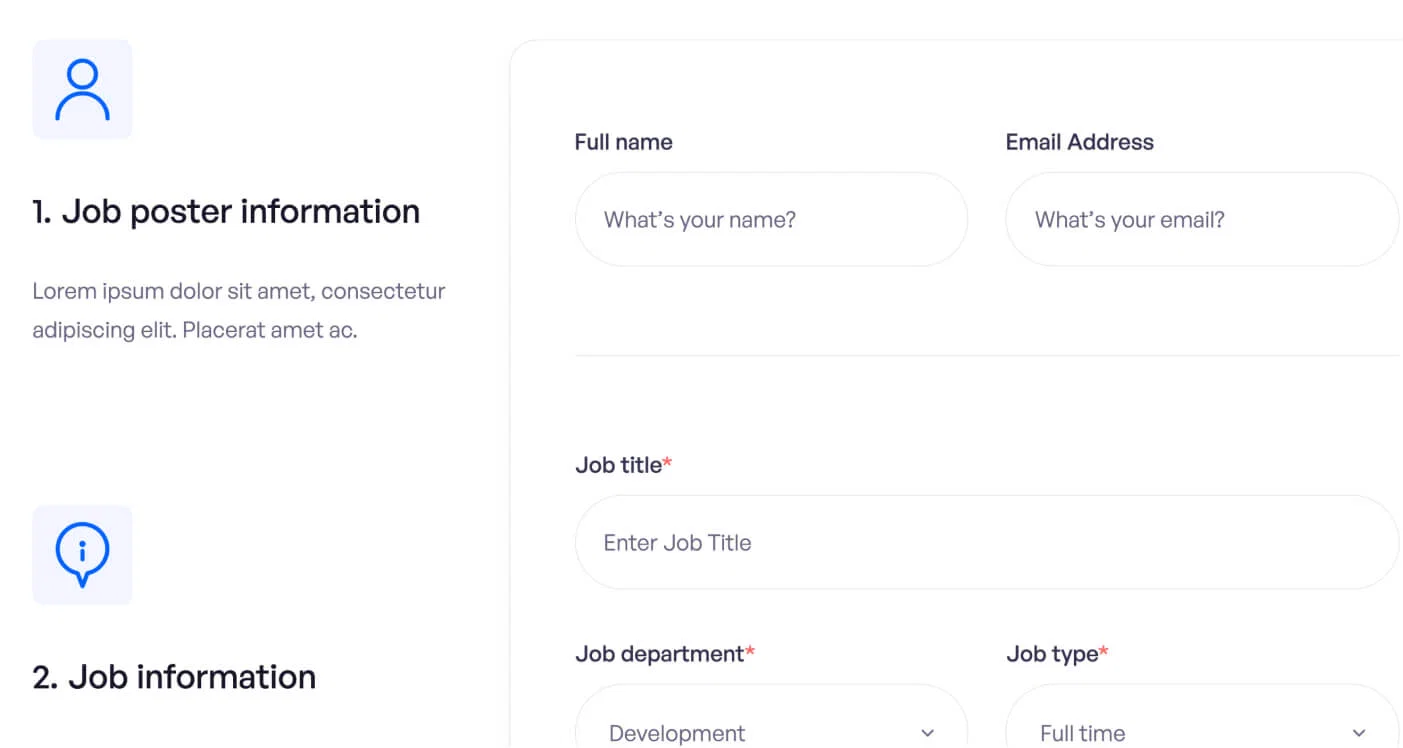Select the info icon beside Job information section
Viewport: 1403px width, 748px height.
pos(82,554)
